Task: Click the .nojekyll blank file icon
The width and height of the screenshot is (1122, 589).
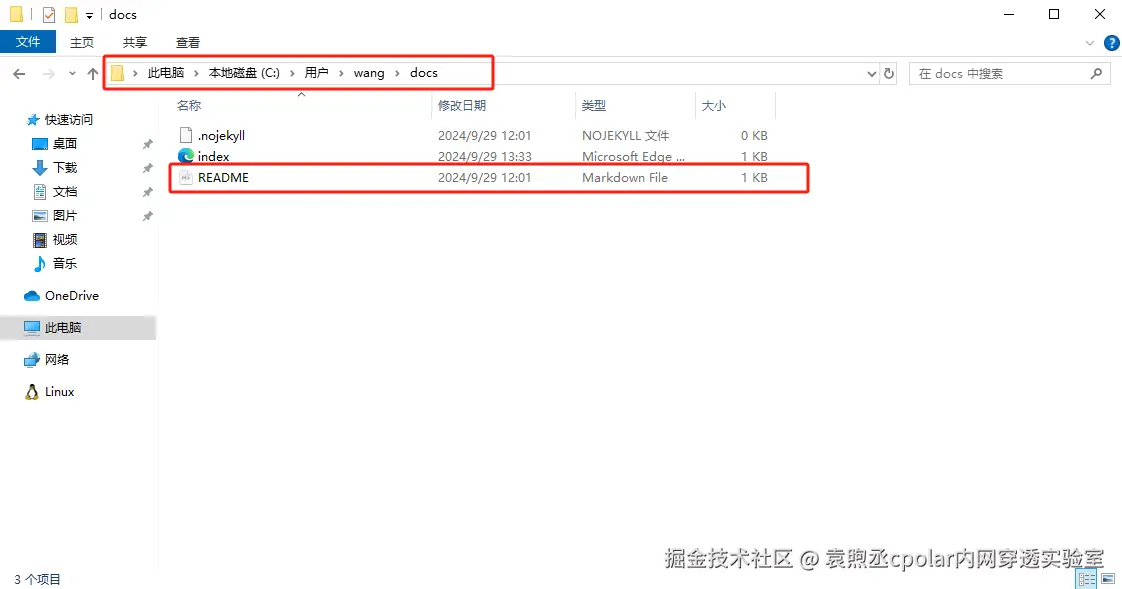Action: click(186, 135)
